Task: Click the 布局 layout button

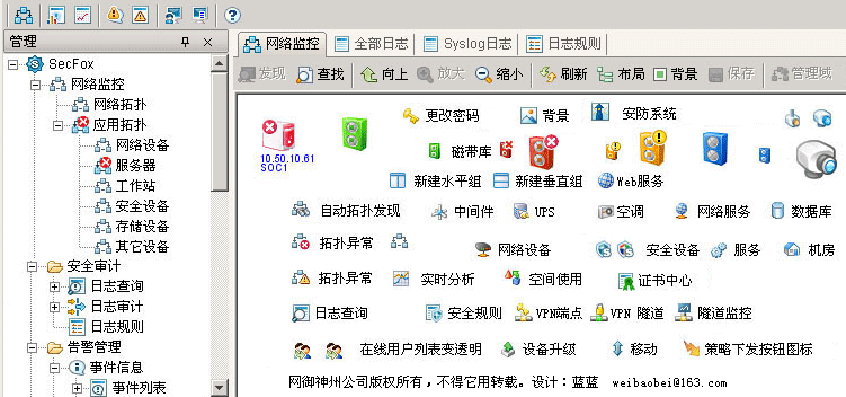Action: coord(620,74)
